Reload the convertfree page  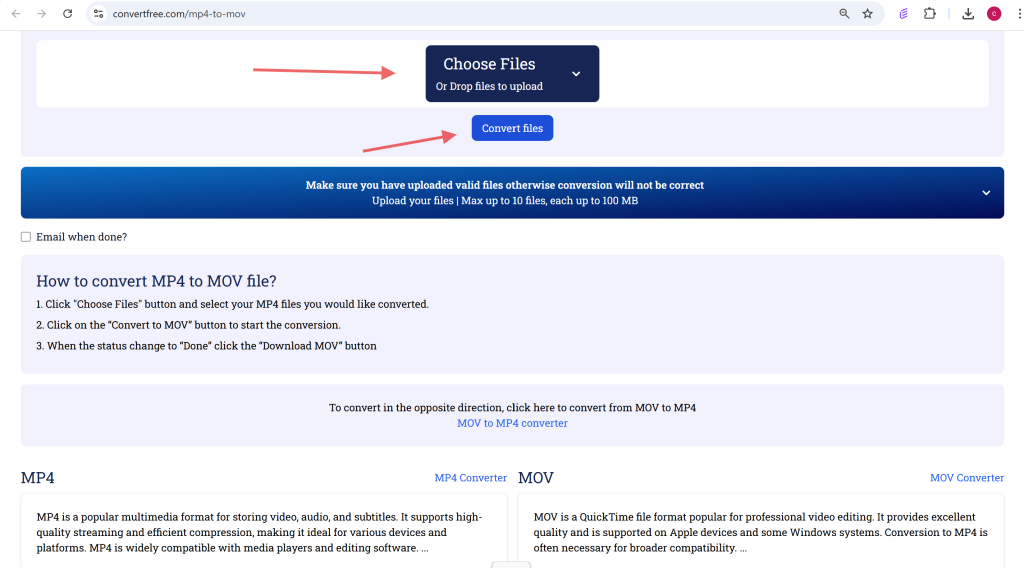67,13
